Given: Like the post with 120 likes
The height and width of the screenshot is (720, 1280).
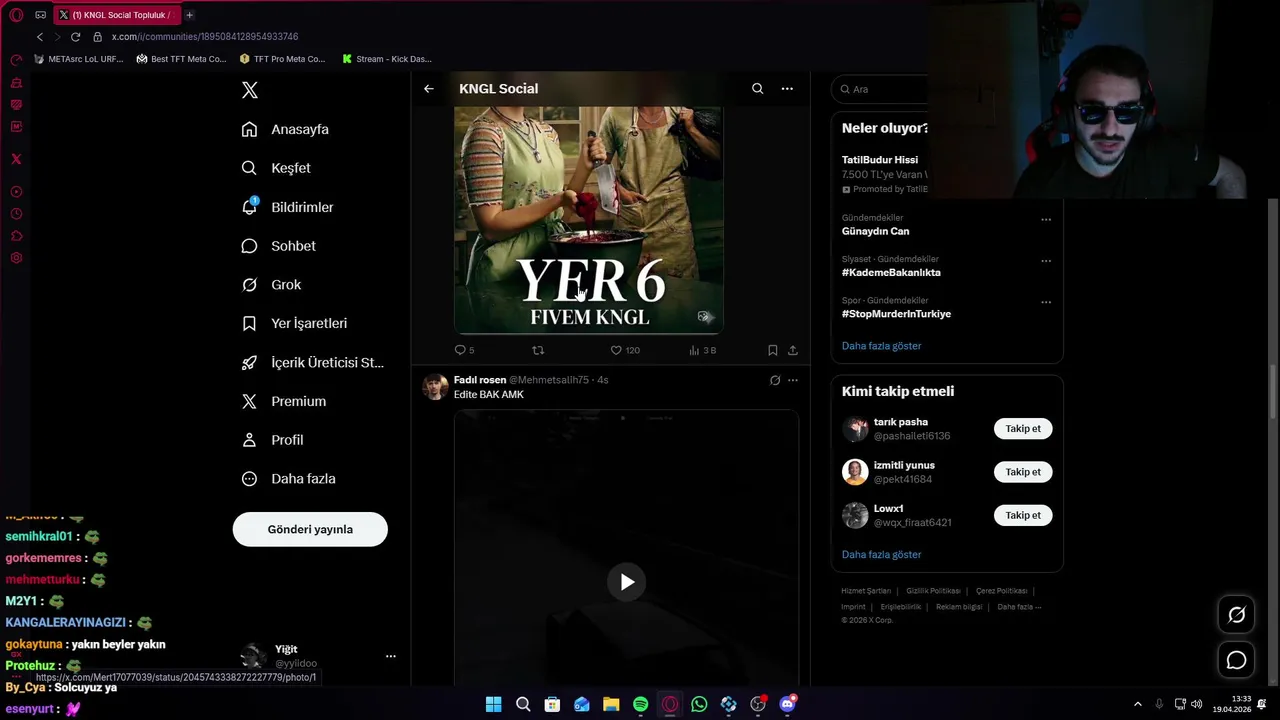Looking at the screenshot, I should [x=625, y=350].
